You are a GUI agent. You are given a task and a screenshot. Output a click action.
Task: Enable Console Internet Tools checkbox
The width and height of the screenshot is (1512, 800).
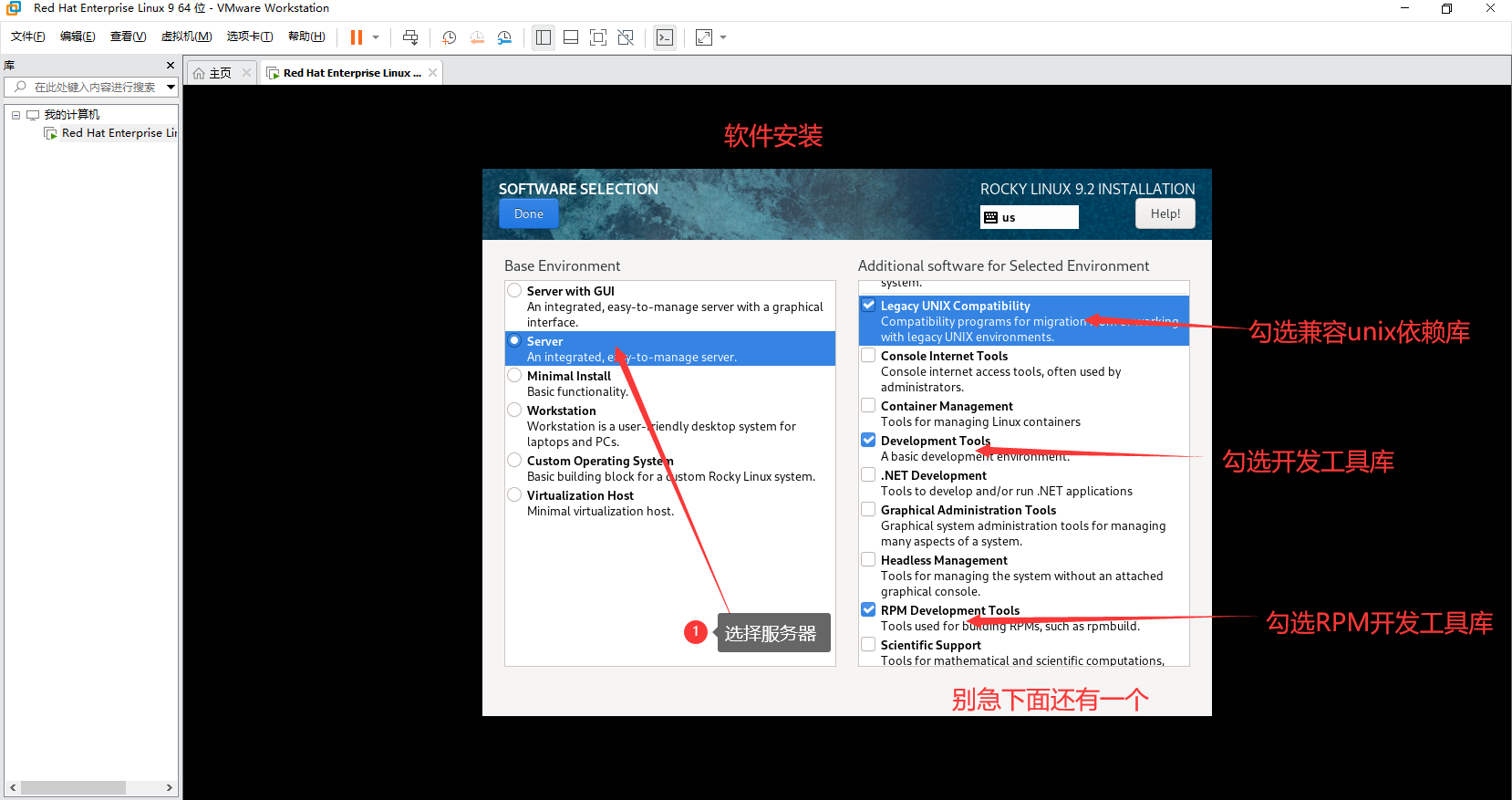click(869, 356)
